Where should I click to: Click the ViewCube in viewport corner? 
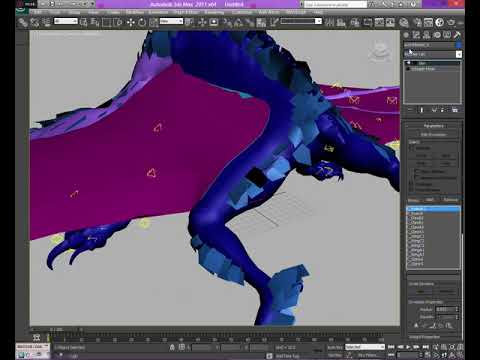(x=379, y=51)
